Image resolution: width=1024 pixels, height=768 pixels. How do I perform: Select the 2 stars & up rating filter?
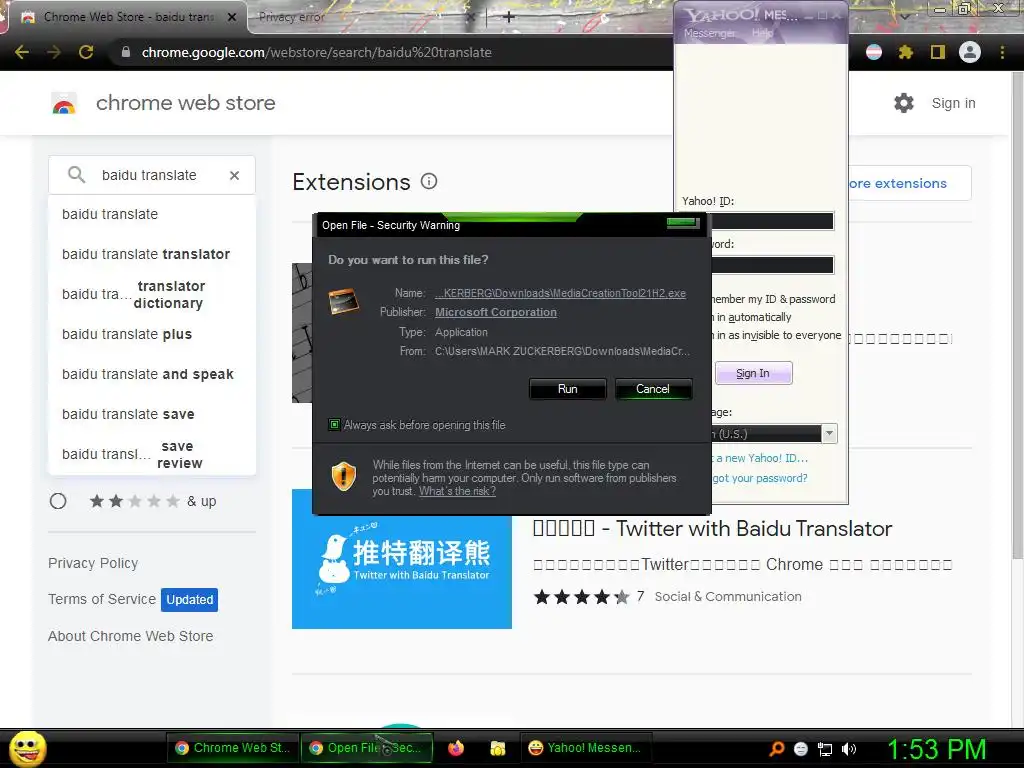58,501
